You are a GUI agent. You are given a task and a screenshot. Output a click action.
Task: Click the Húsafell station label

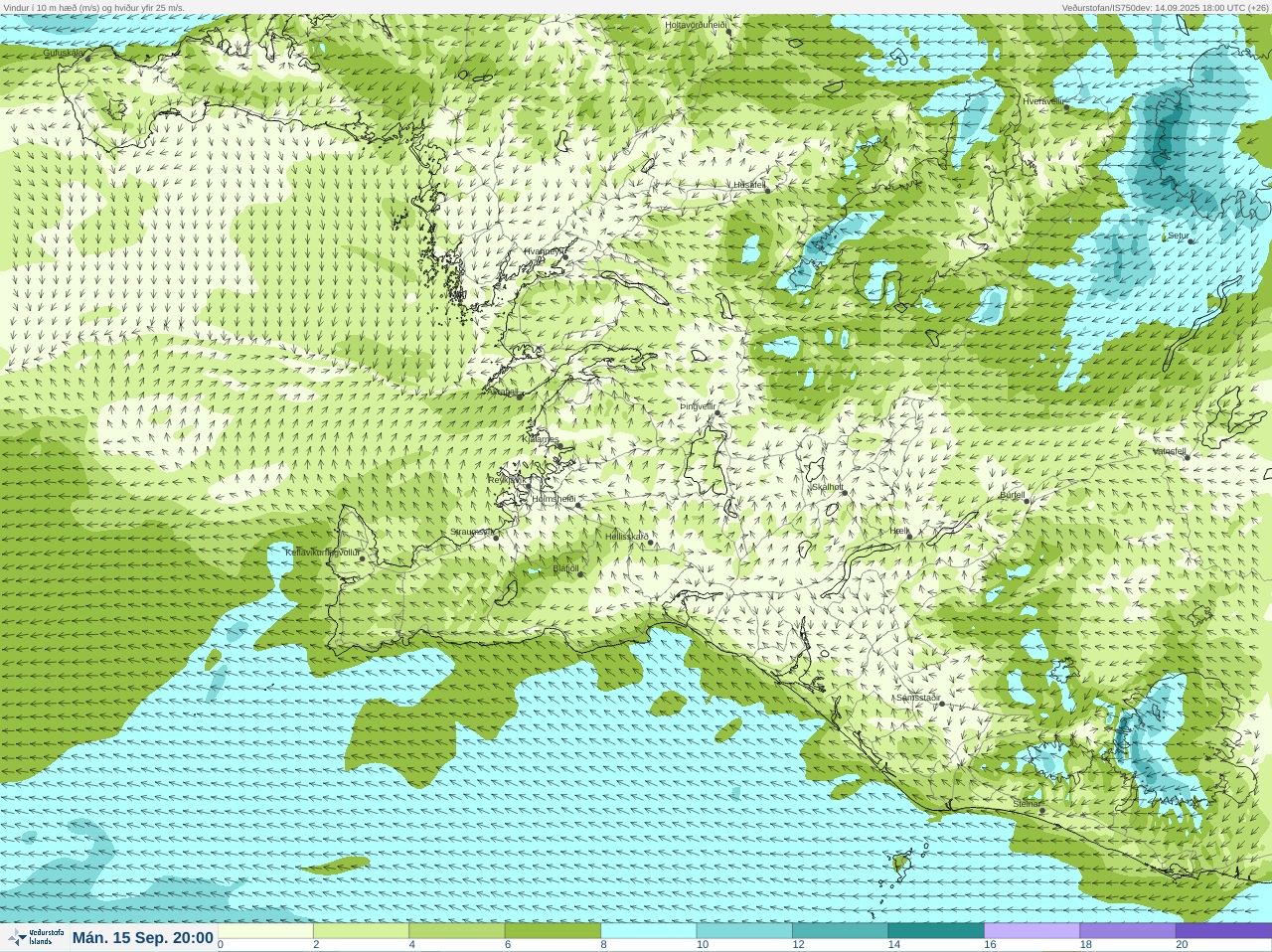point(749,184)
